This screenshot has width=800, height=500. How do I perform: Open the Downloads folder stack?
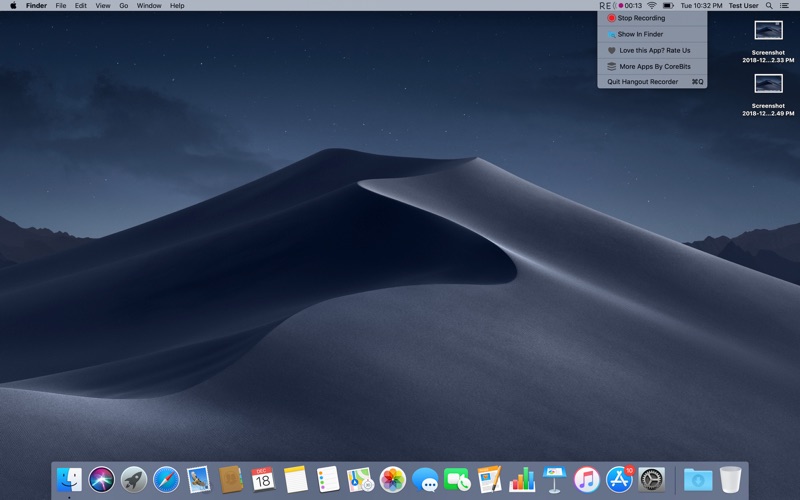pyautogui.click(x=698, y=480)
